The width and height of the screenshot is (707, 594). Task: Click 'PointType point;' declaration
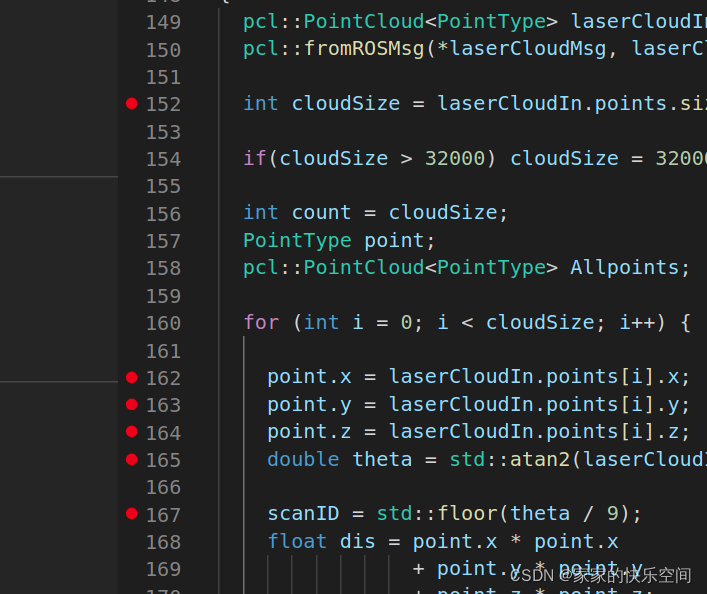pyautogui.click(x=339, y=241)
